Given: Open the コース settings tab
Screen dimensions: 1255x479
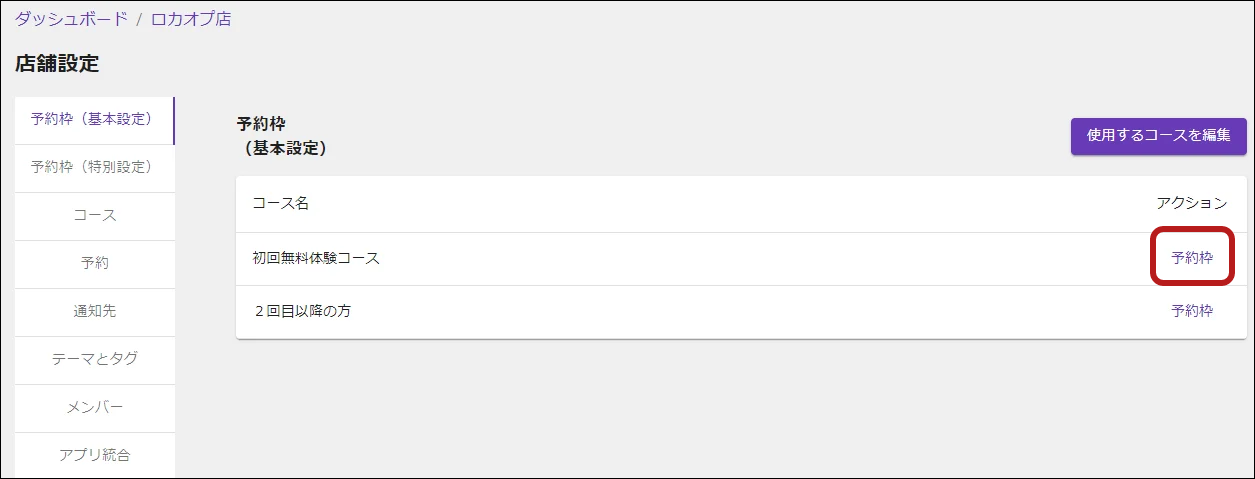Looking at the screenshot, I should 95,216.
